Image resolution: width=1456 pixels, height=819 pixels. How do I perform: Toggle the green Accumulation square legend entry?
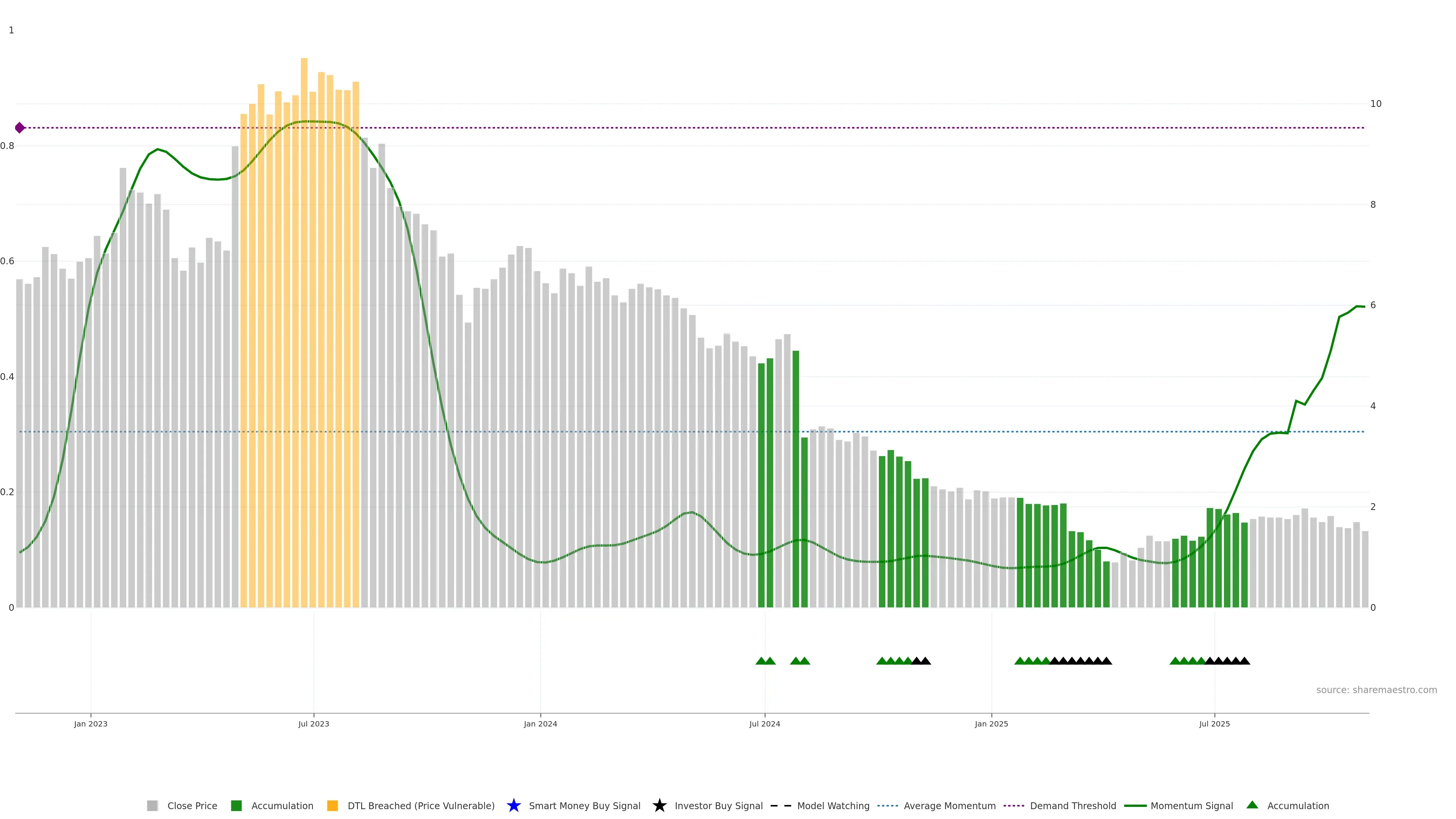(x=236, y=805)
